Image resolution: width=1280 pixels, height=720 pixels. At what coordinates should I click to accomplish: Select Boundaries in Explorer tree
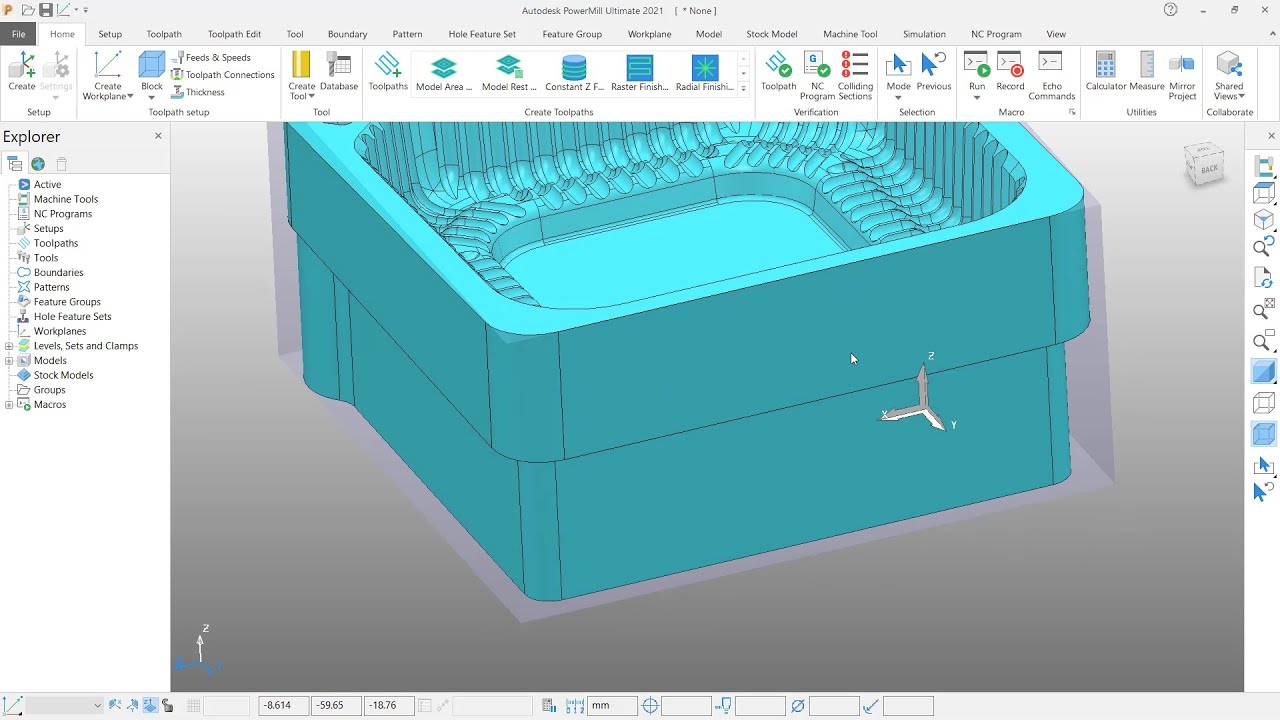pos(58,272)
